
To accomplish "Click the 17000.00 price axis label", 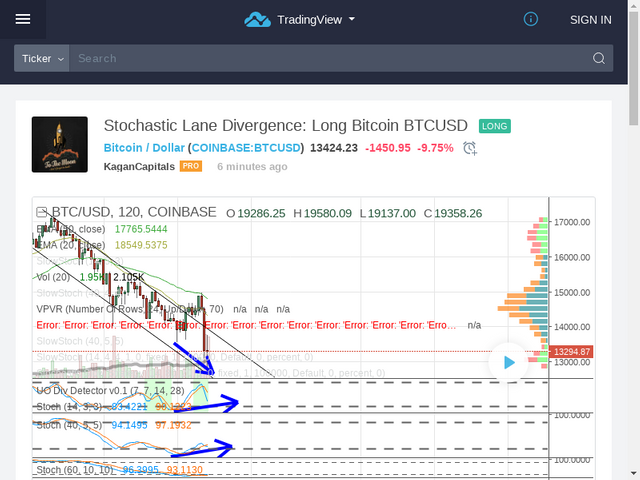I will 572,222.
